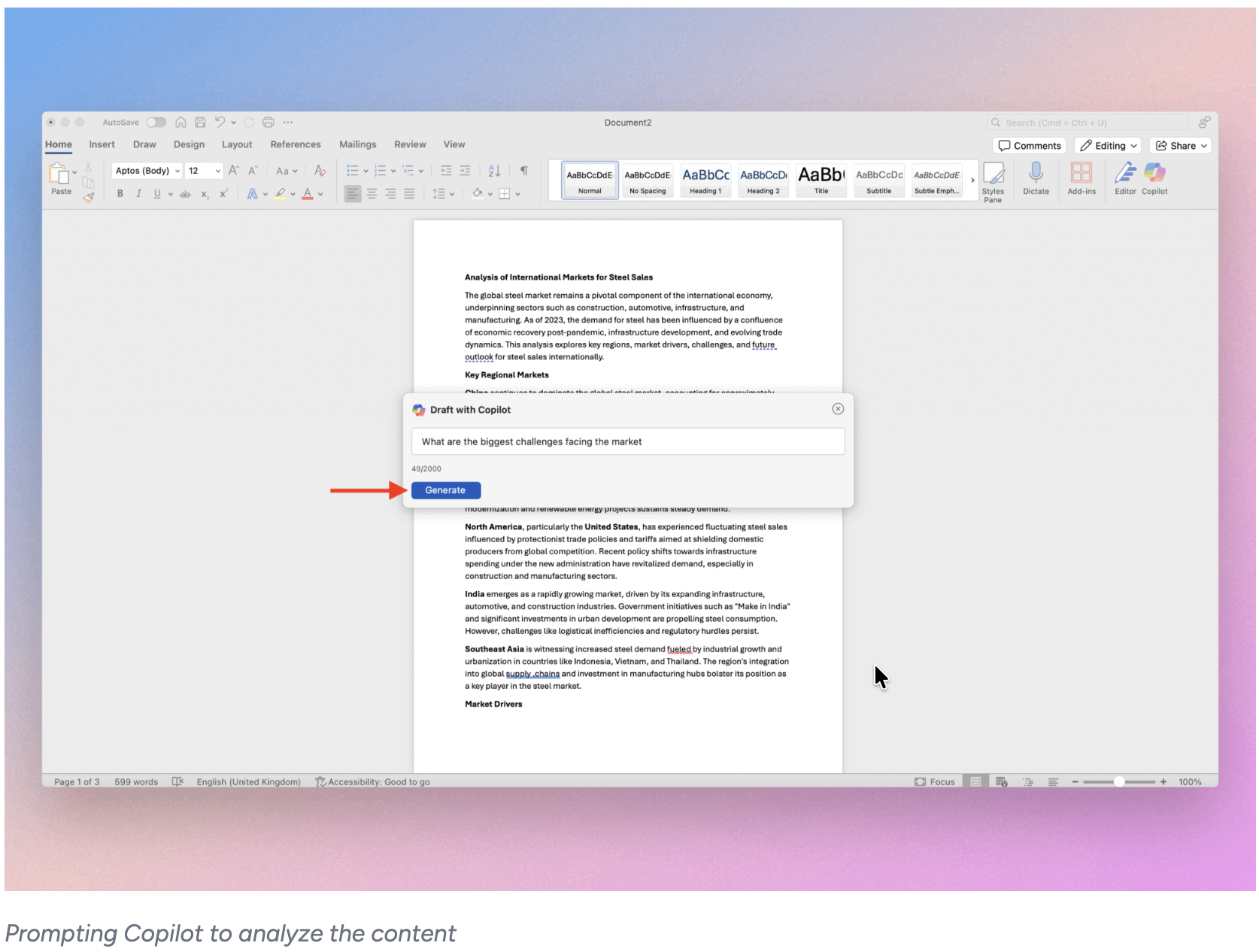Open the Editor pane
The width and height of the screenshot is (1259, 952).
pos(1125,179)
